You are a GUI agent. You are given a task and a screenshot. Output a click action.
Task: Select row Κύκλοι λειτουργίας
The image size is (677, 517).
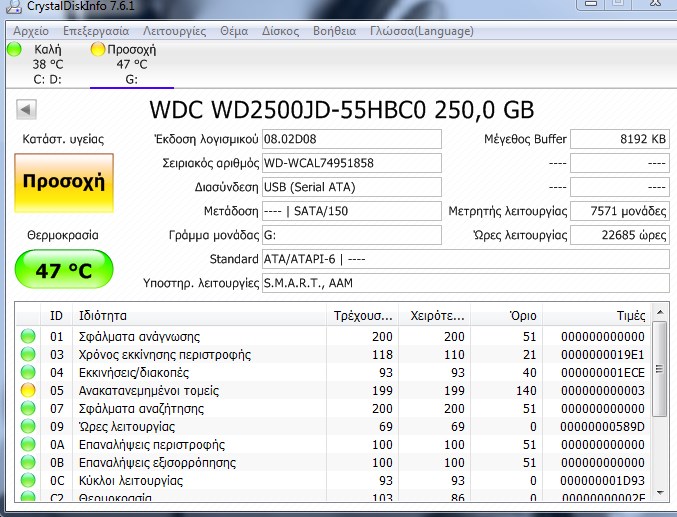pos(333,480)
